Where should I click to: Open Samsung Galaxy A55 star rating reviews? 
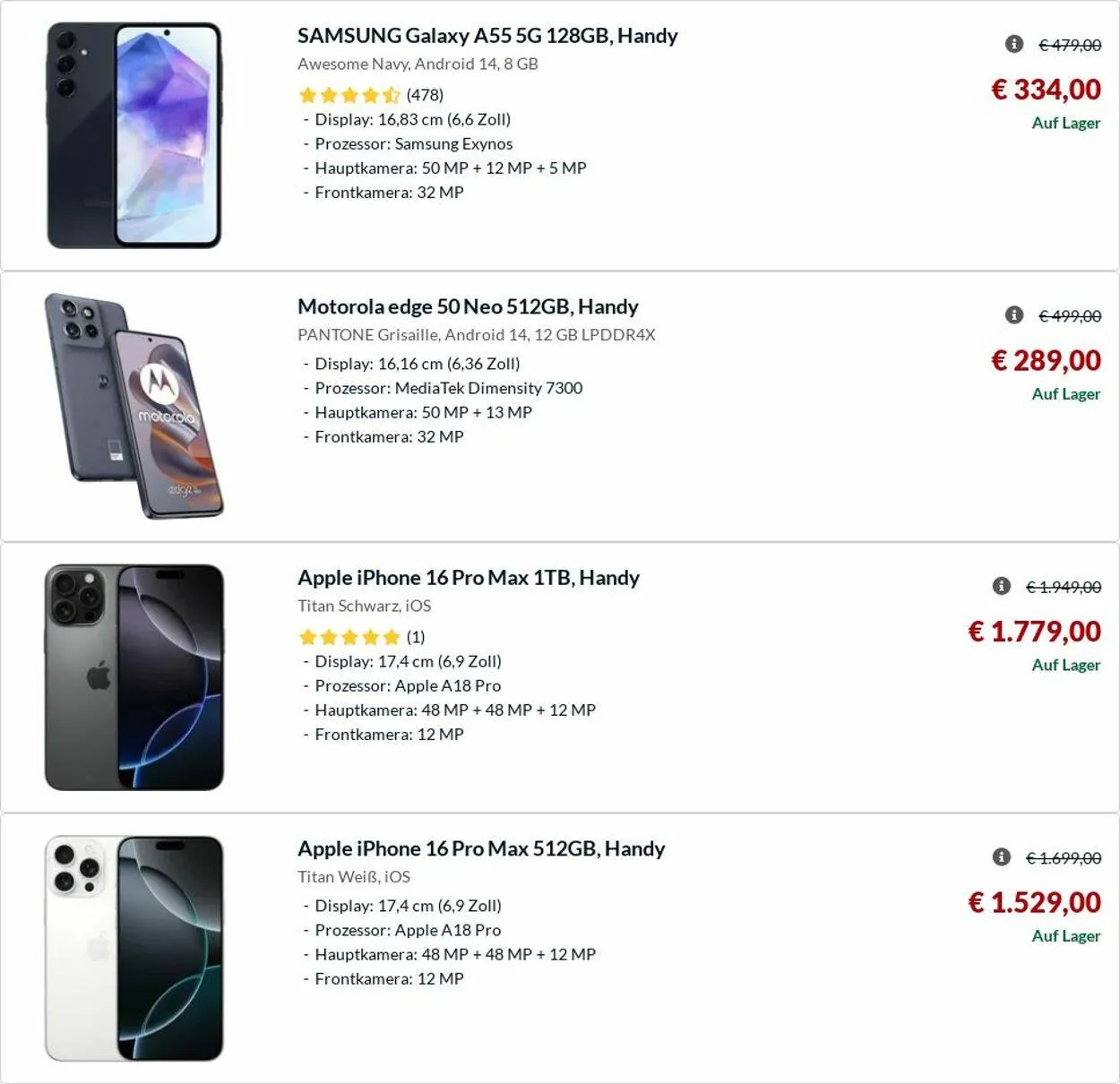(349, 95)
